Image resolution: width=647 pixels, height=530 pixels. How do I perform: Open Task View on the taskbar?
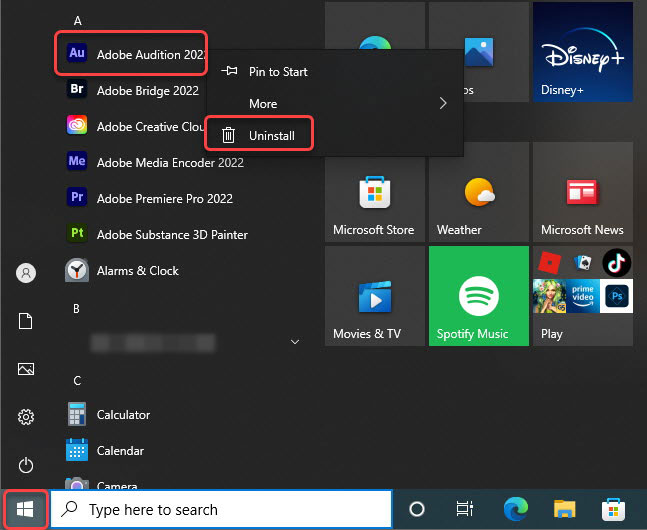click(465, 509)
